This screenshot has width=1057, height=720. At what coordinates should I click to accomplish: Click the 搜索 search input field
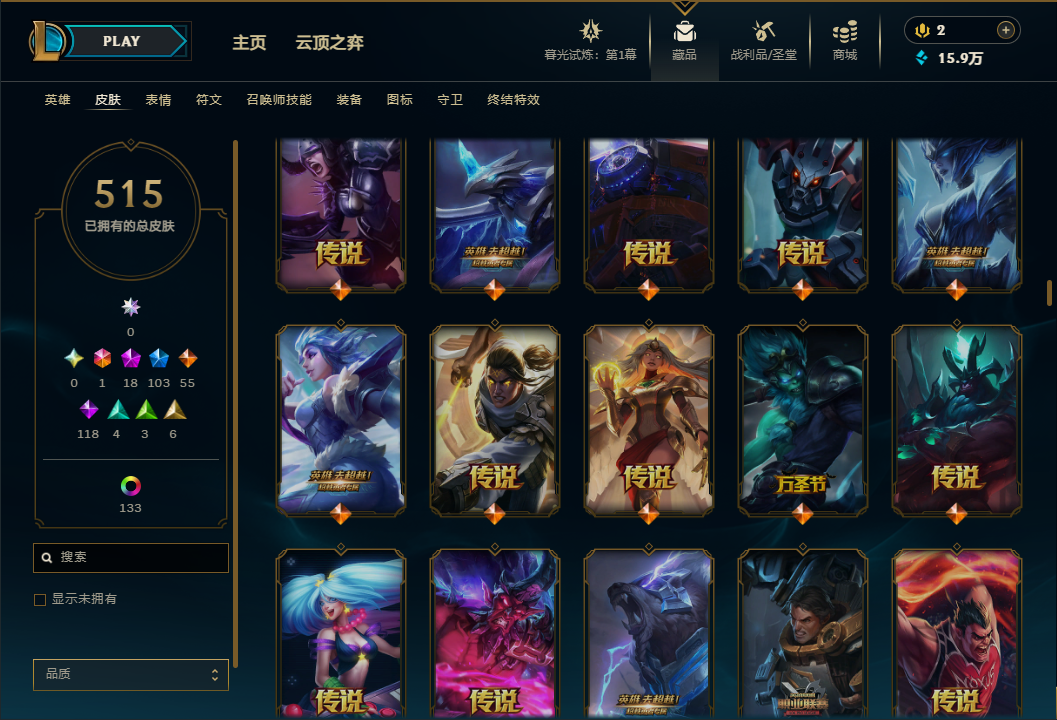(131, 558)
